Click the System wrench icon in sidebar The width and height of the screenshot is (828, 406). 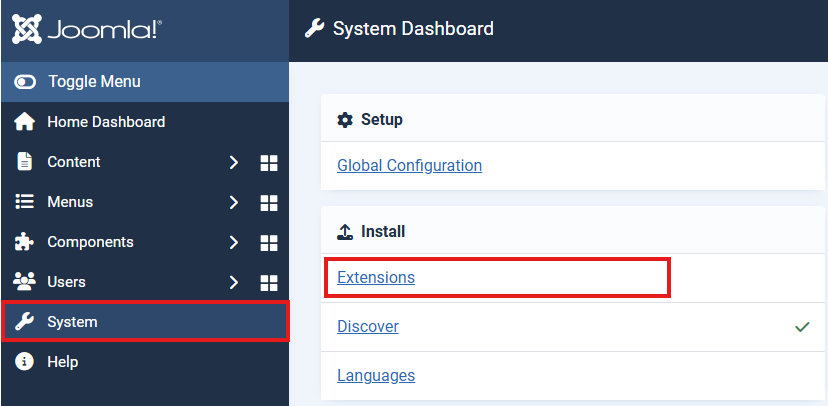click(25, 322)
